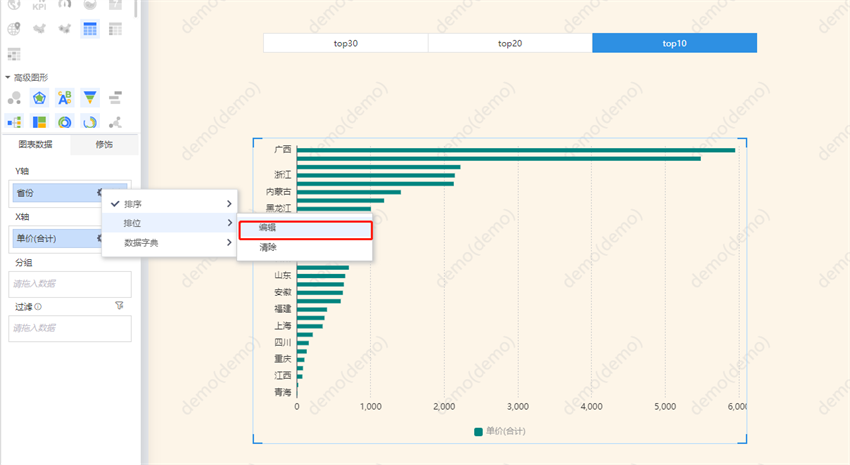Open settings gear on 单价(合计) field
Viewport: 850px width, 465px height.
[x=100, y=238]
